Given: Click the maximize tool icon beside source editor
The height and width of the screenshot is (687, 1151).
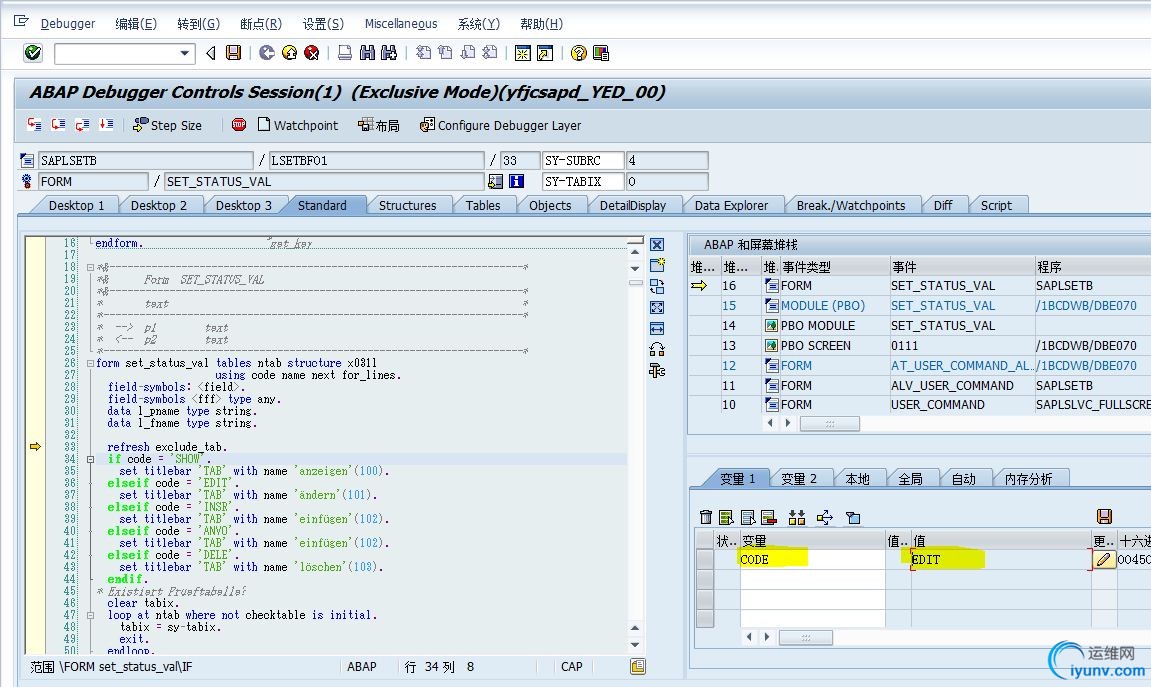Looking at the screenshot, I should 657,308.
